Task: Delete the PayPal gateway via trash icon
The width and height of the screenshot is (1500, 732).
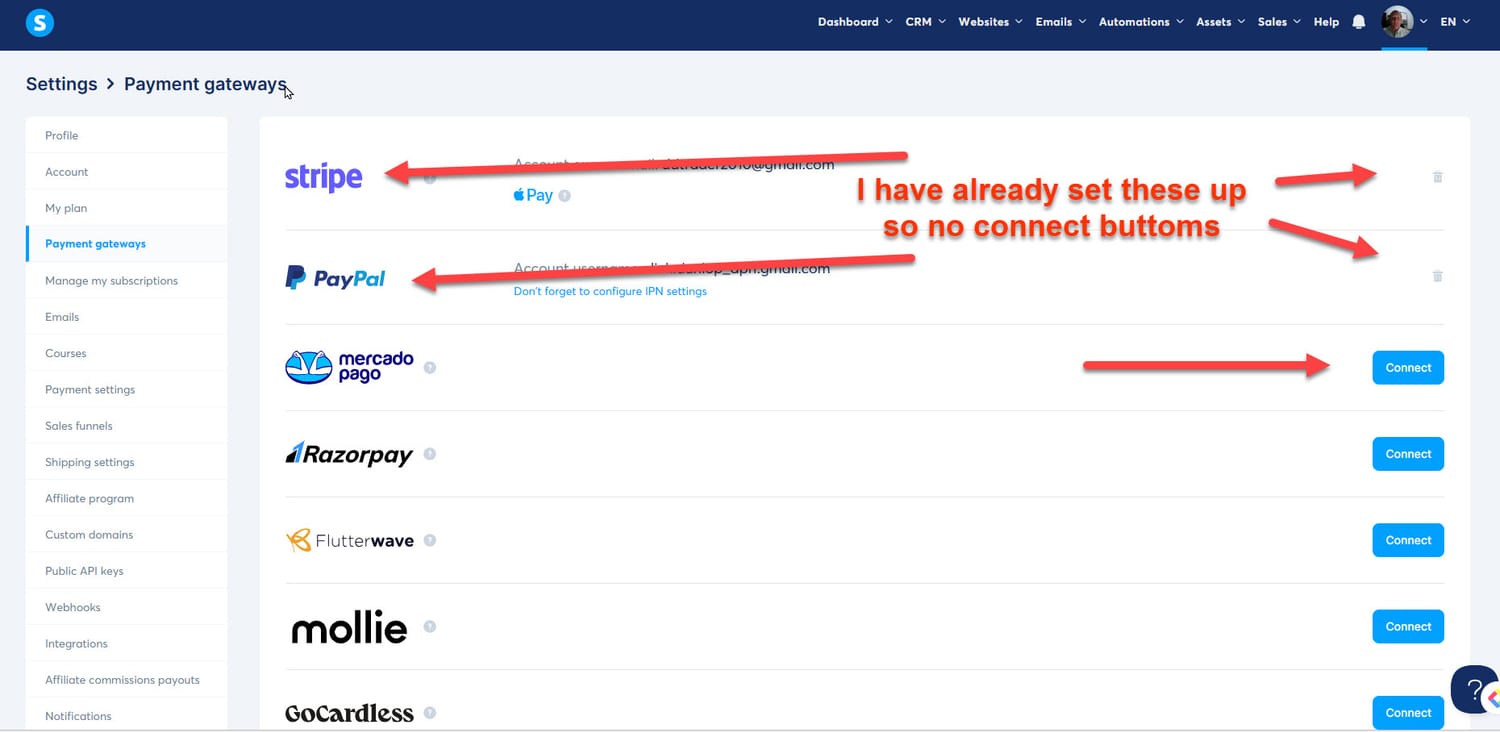Action: tap(1437, 276)
